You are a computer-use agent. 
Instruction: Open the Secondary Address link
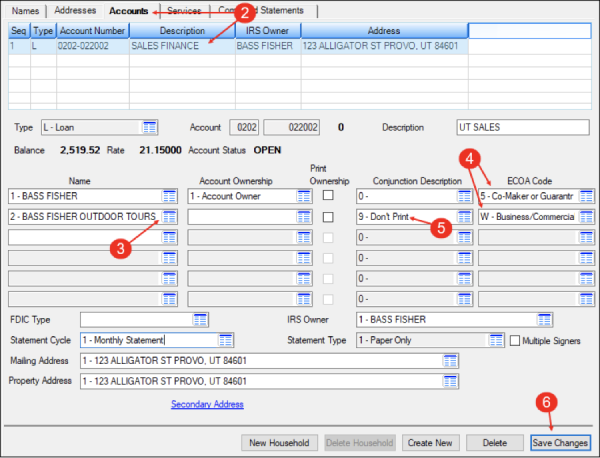coord(207,404)
